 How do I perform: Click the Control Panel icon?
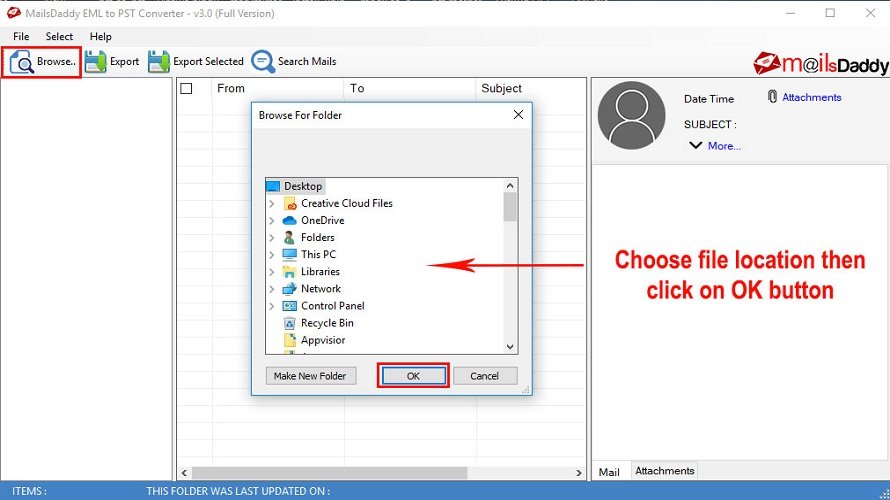[289, 305]
